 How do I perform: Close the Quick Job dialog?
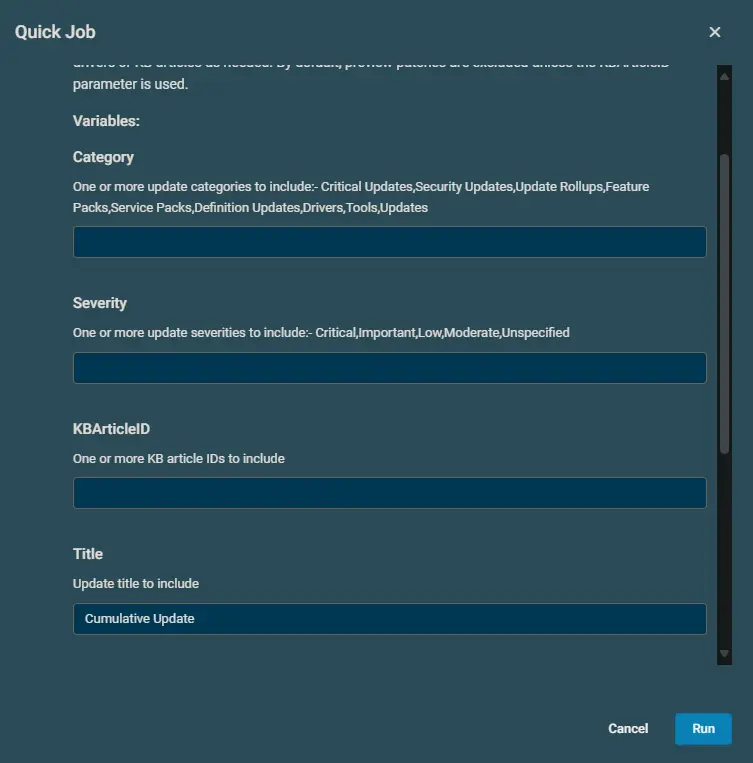pos(714,32)
